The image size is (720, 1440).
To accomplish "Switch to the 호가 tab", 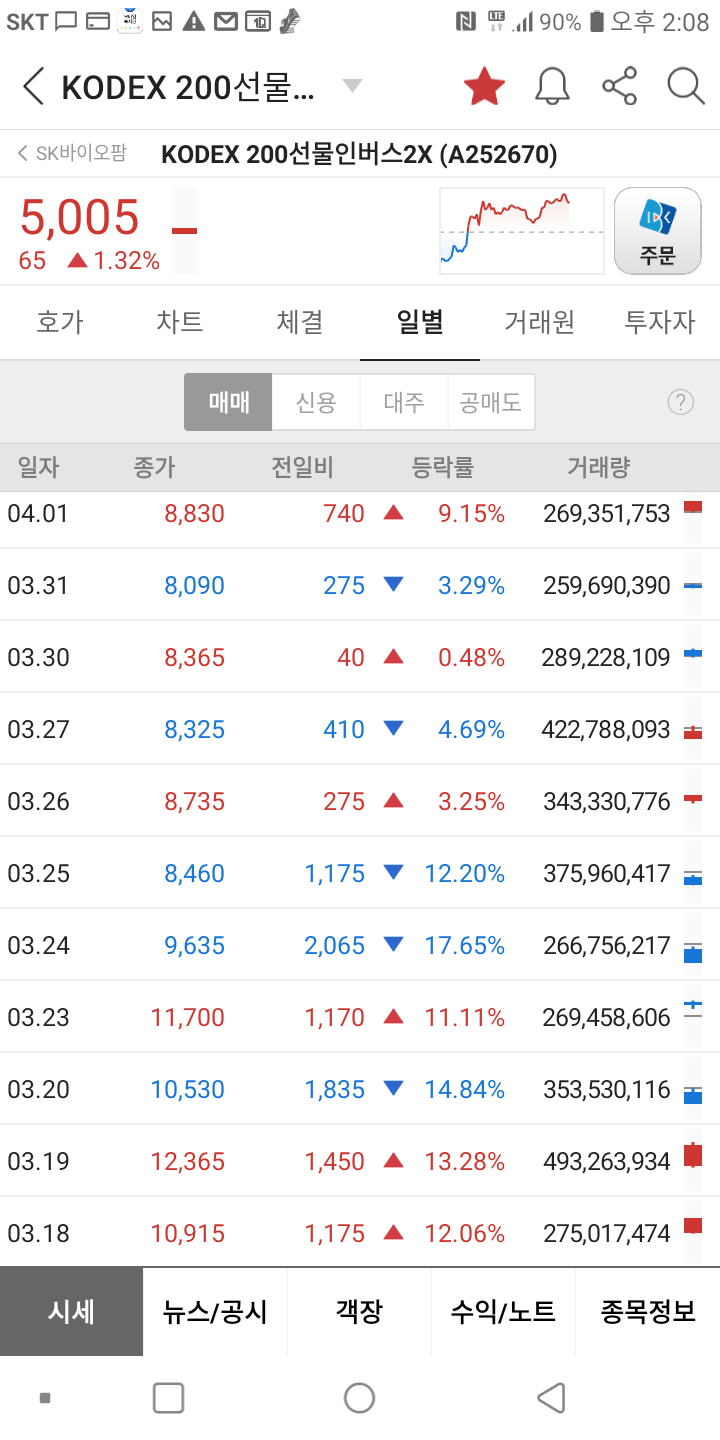I will pos(60,322).
